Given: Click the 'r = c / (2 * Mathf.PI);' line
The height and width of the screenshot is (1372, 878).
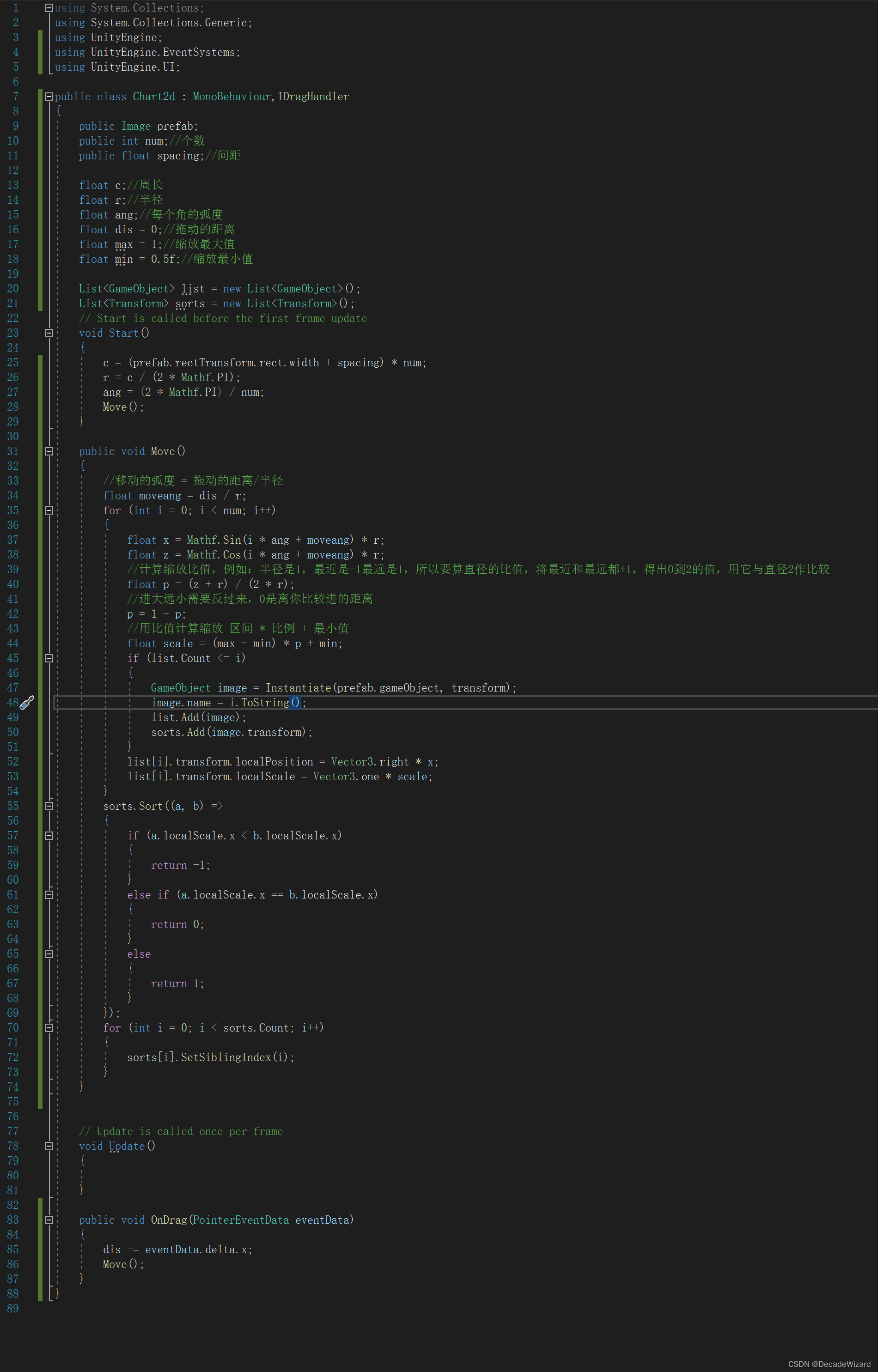Looking at the screenshot, I should pyautogui.click(x=171, y=378).
